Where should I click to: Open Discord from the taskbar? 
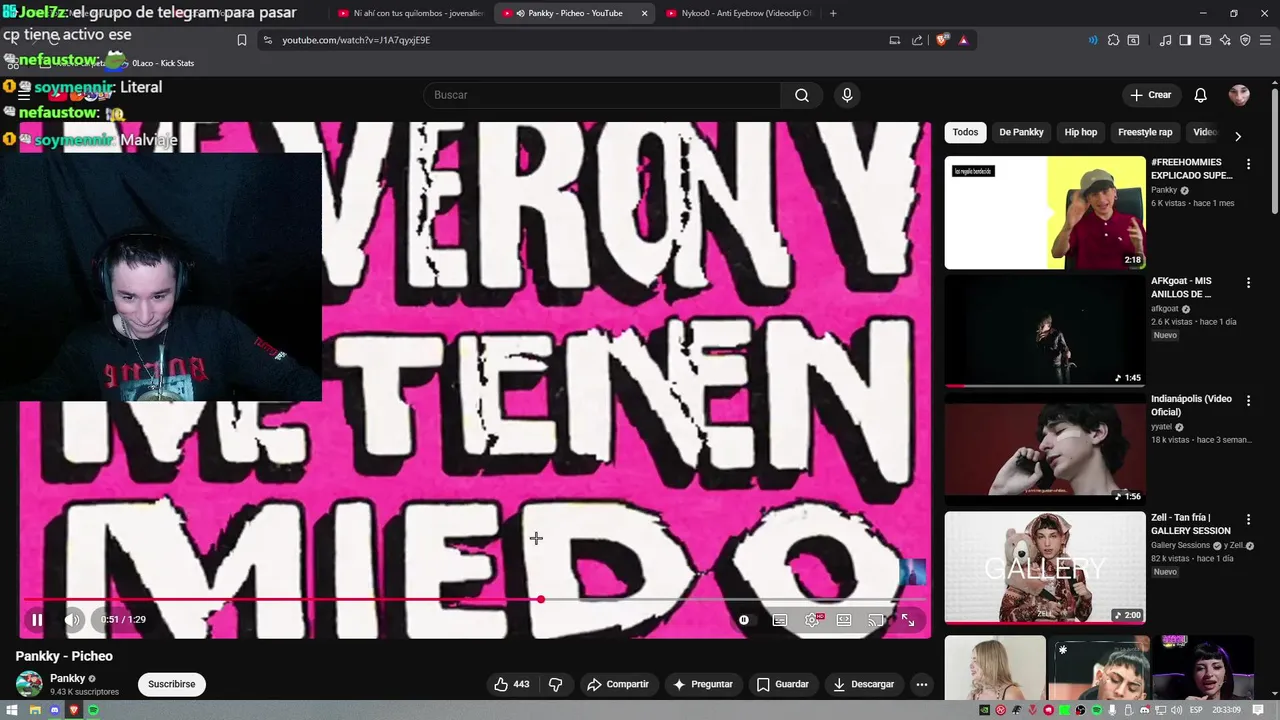54,710
